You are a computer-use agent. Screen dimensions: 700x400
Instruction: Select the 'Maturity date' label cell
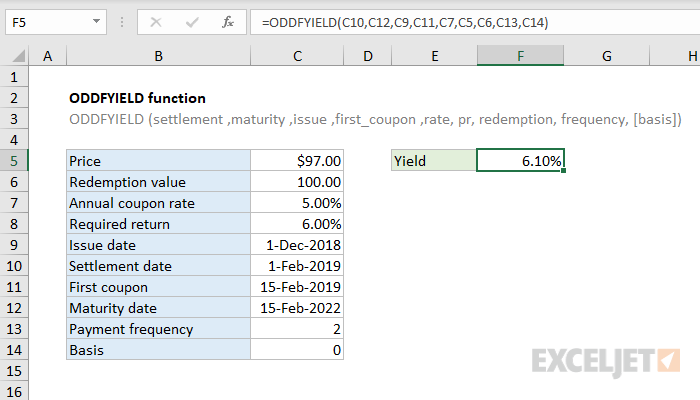(158, 308)
